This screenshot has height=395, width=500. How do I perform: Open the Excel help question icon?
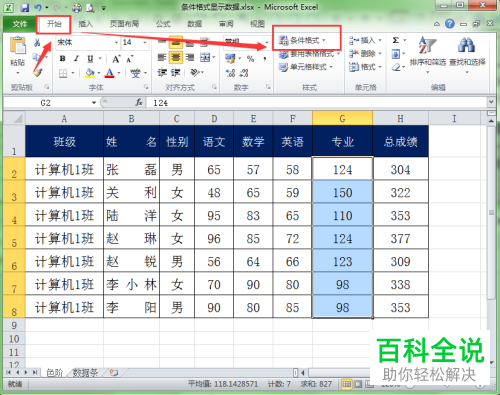pyautogui.click(x=450, y=24)
